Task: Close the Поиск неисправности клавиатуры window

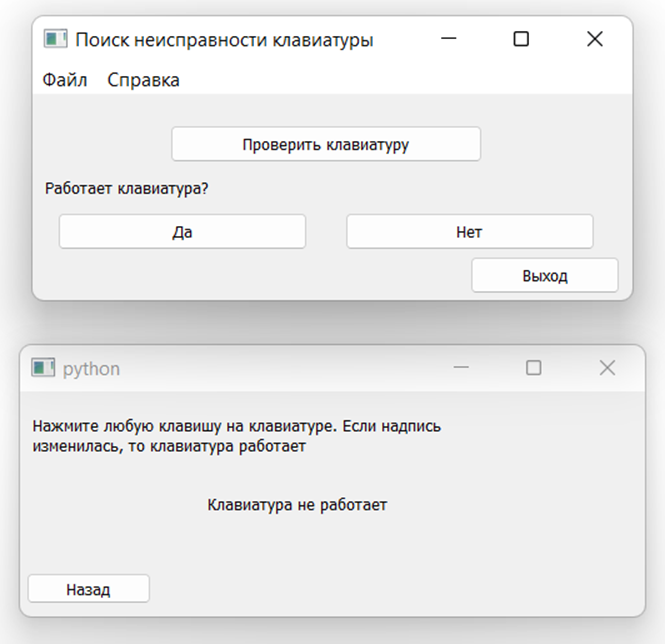Action: click(x=595, y=39)
